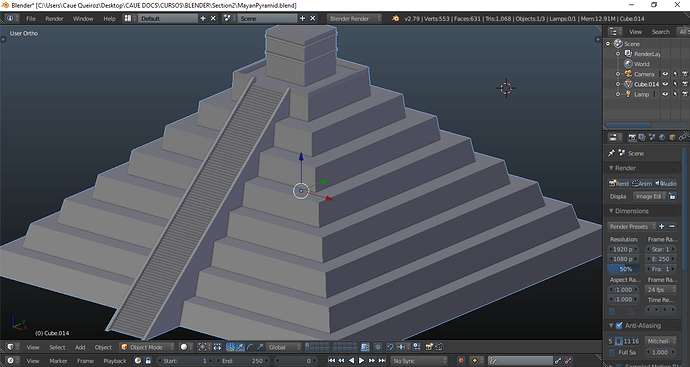Viewport: 690px width, 367px height.
Task: Open the Render menu
Action: (x=54, y=18)
